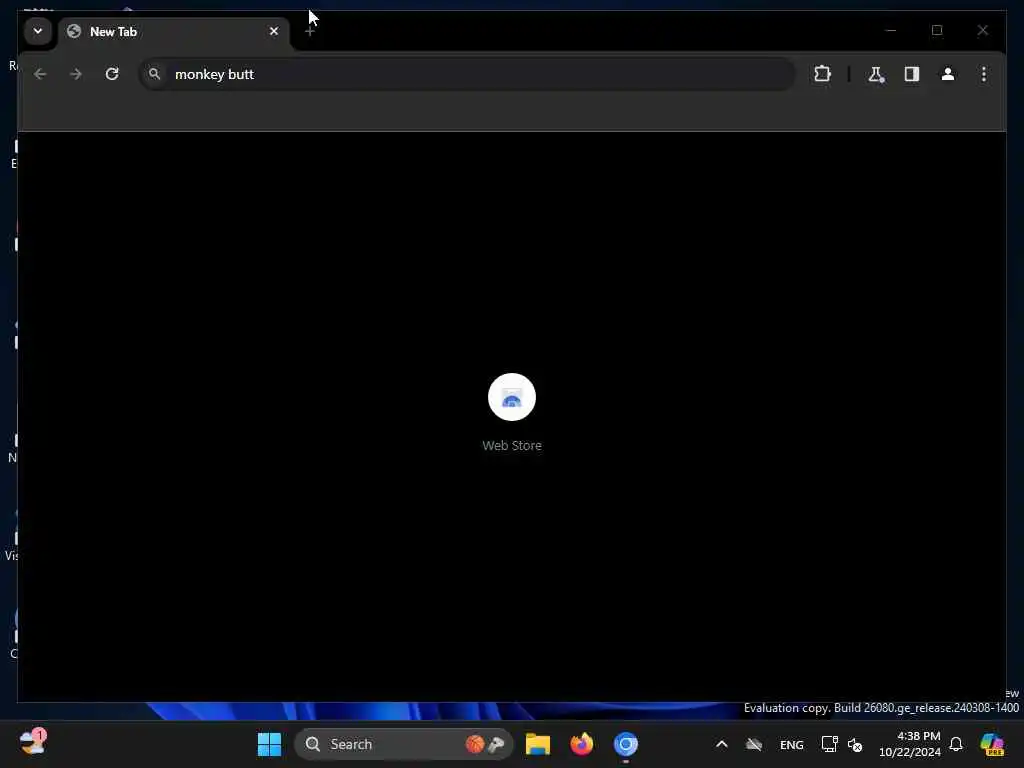Open Chrome Labs flask icon
Viewport: 1024px width, 768px height.
876,74
